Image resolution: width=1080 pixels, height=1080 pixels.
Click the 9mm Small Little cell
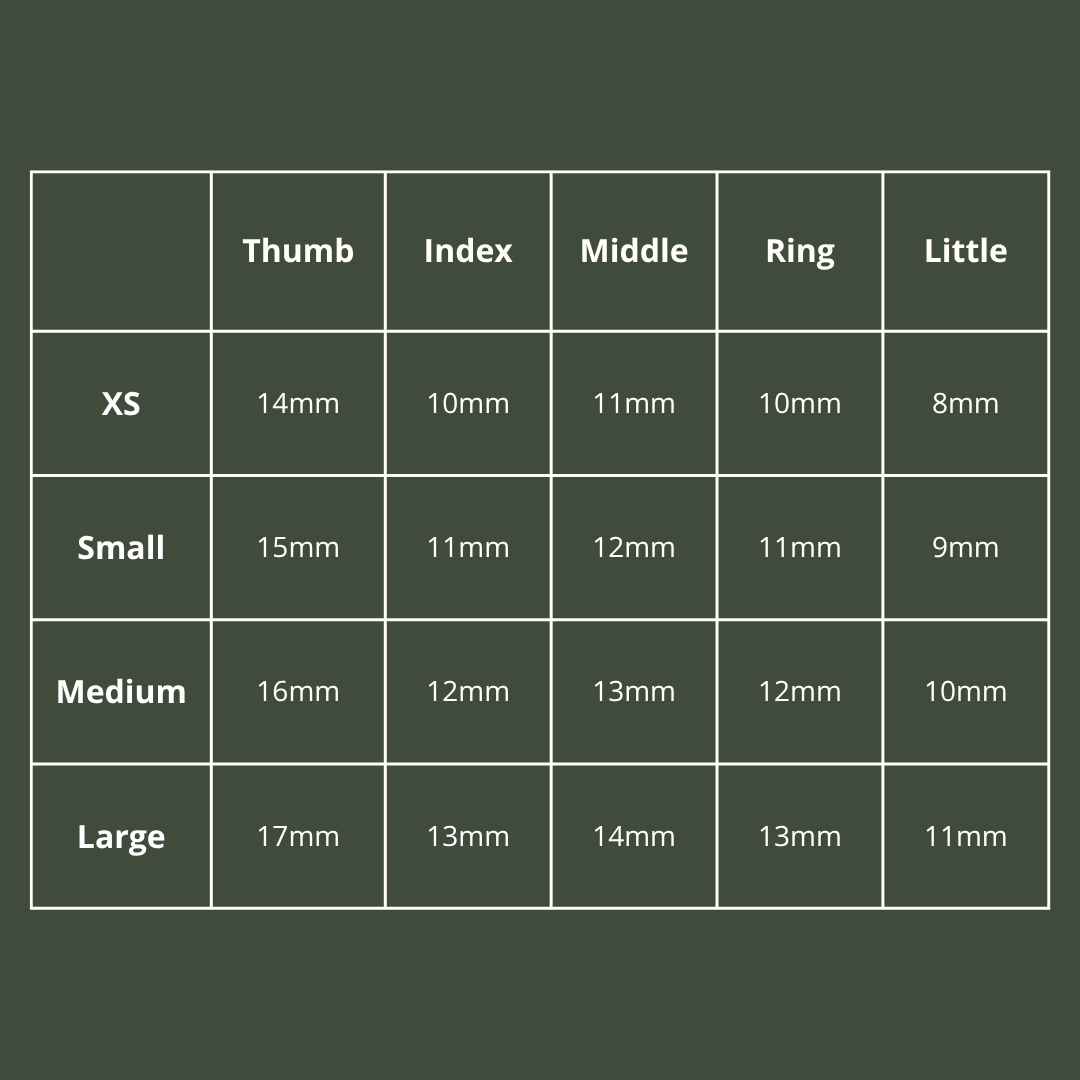click(966, 547)
